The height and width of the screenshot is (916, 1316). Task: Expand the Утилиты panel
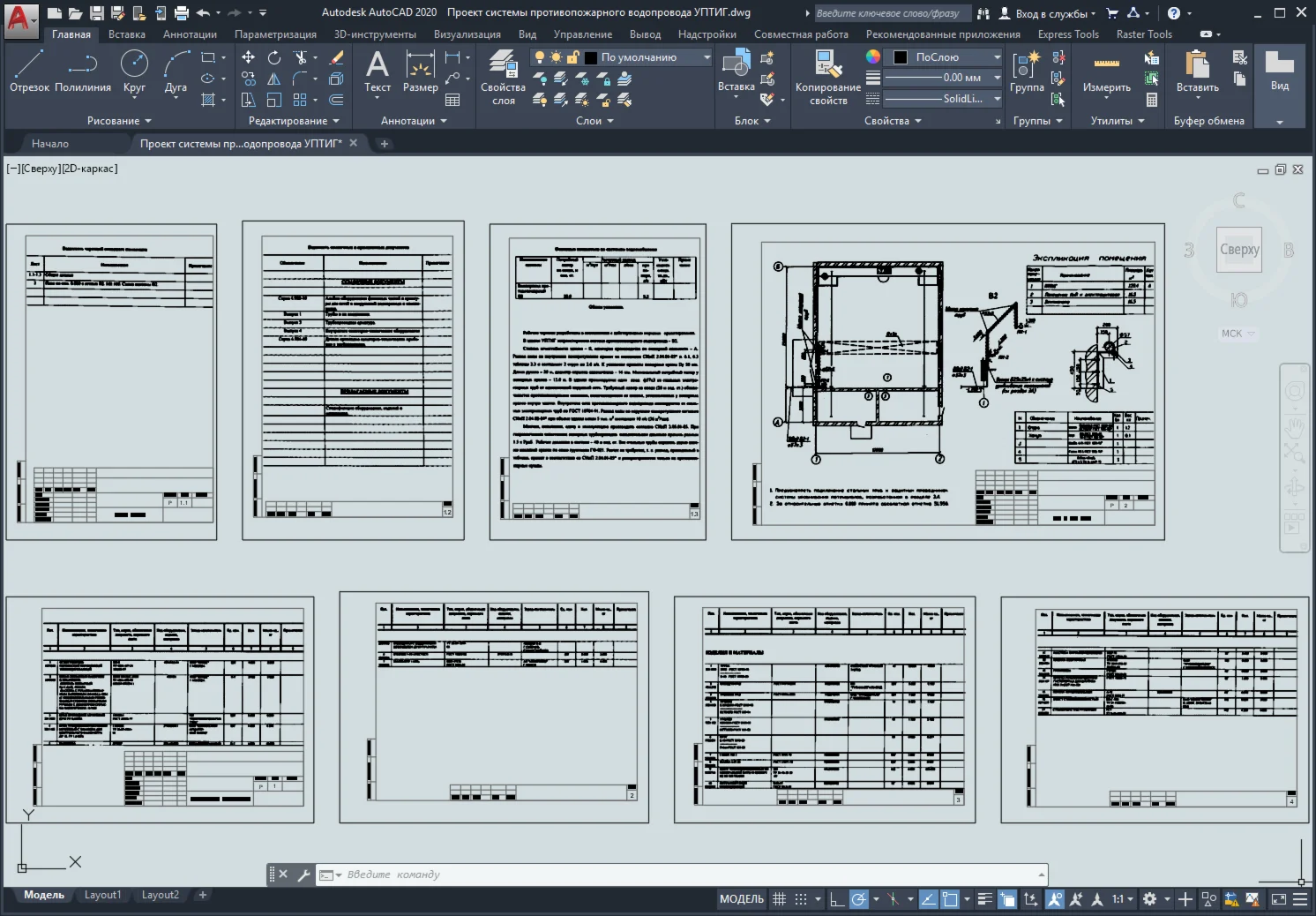tap(1118, 121)
